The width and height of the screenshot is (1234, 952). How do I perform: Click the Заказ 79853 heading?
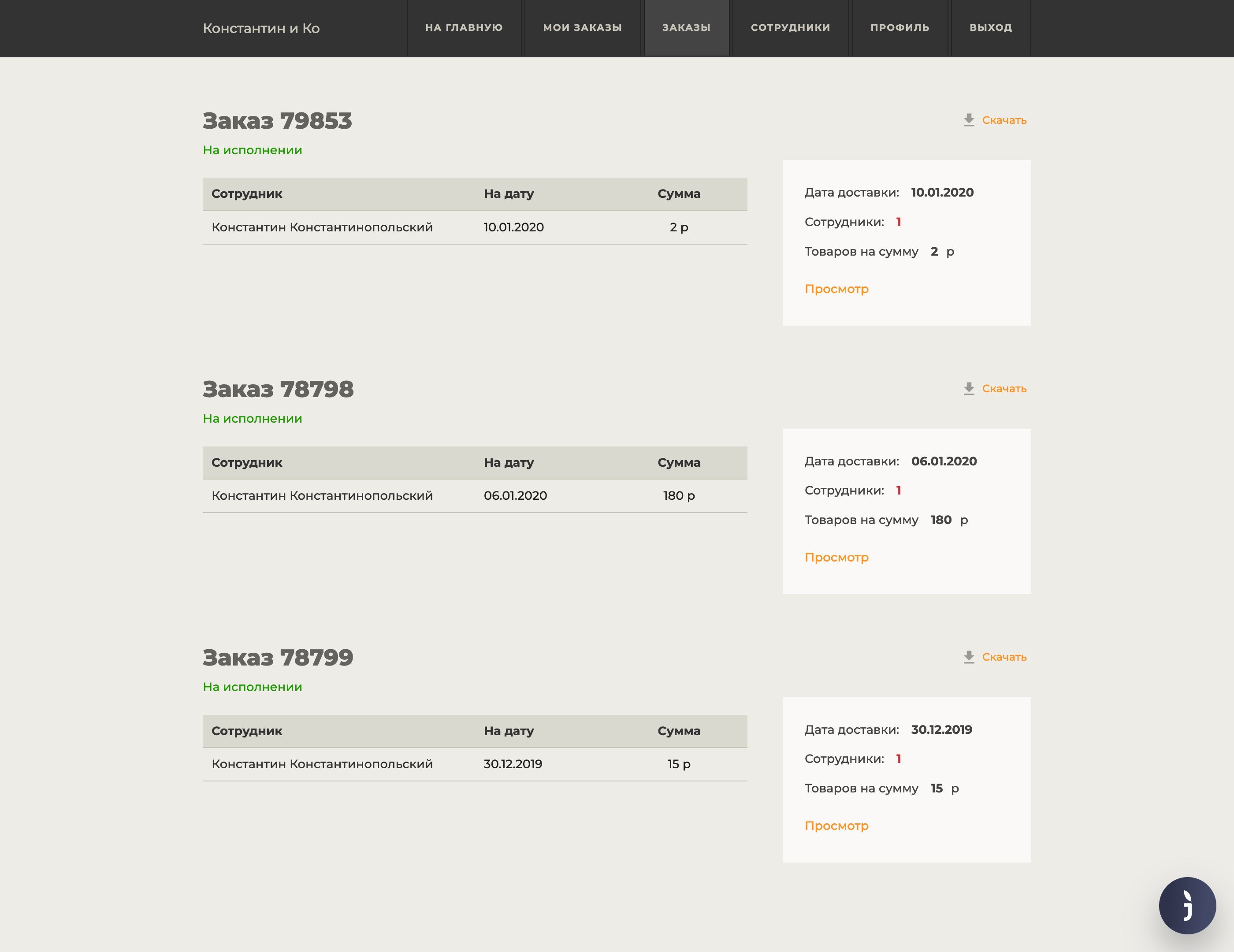[x=277, y=121]
